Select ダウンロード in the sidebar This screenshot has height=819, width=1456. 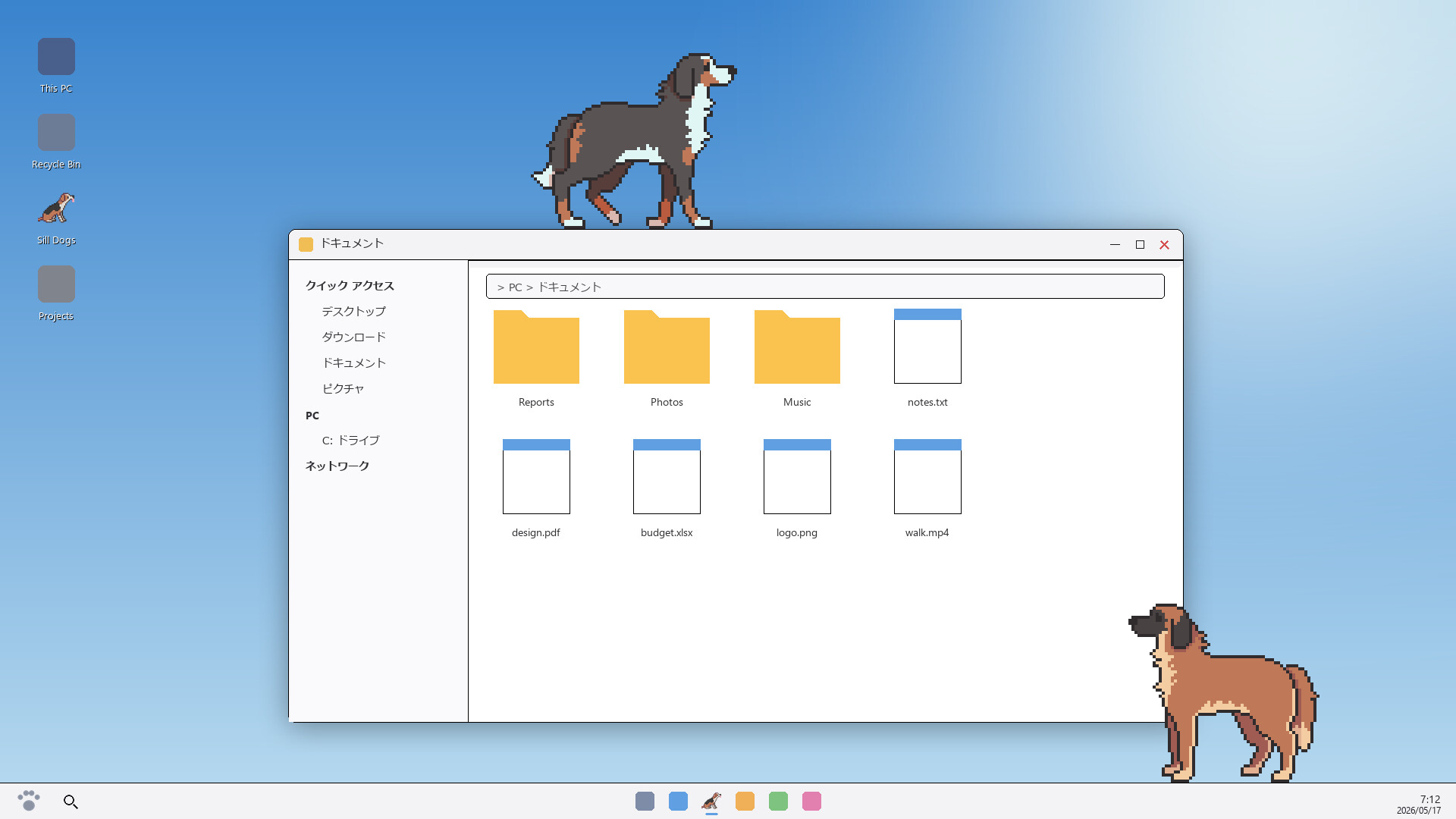(x=353, y=337)
